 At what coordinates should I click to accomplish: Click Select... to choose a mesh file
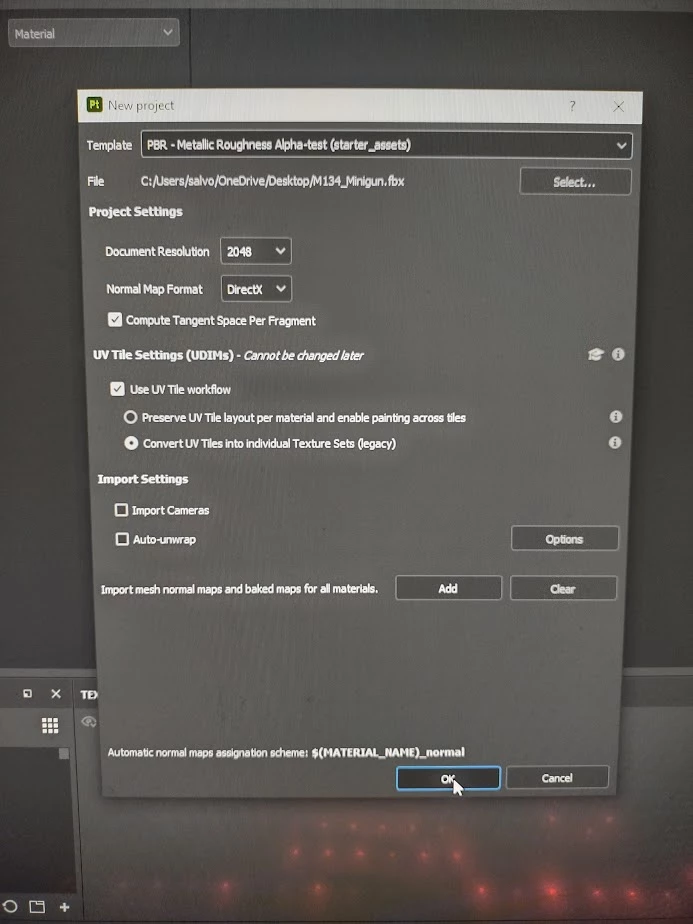[575, 182]
